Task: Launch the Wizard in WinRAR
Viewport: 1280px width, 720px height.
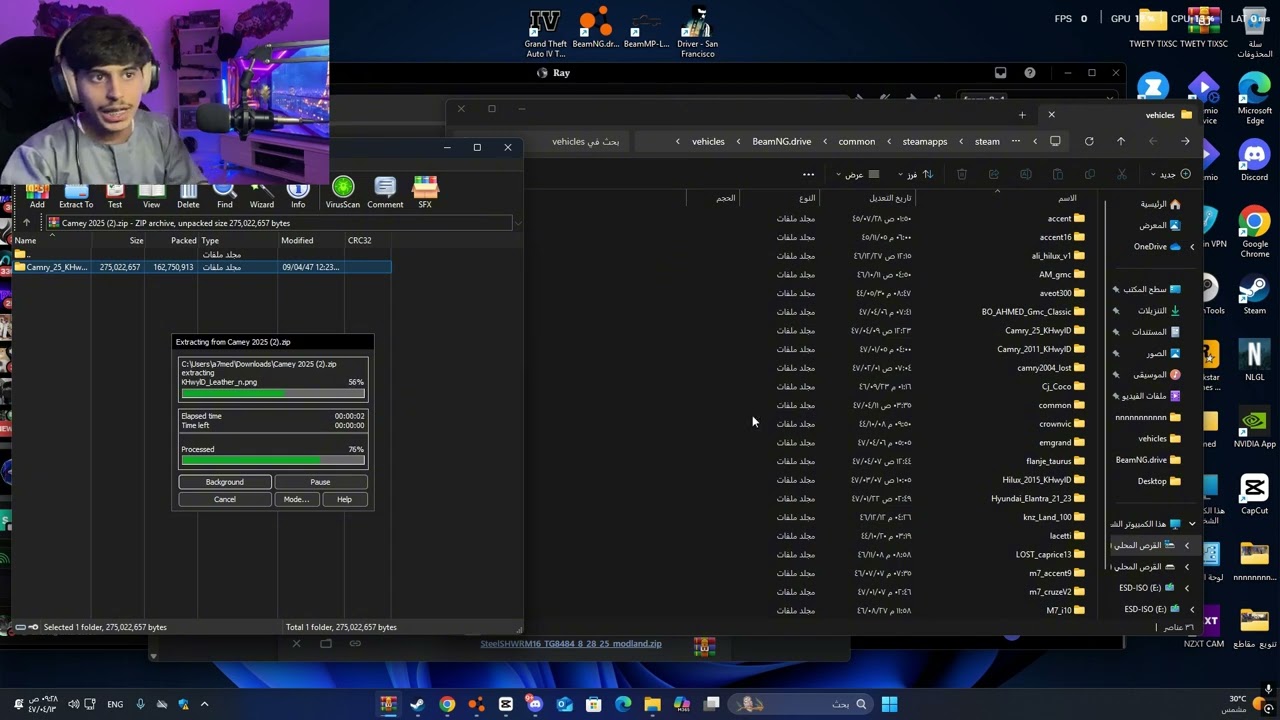Action: pyautogui.click(x=262, y=195)
